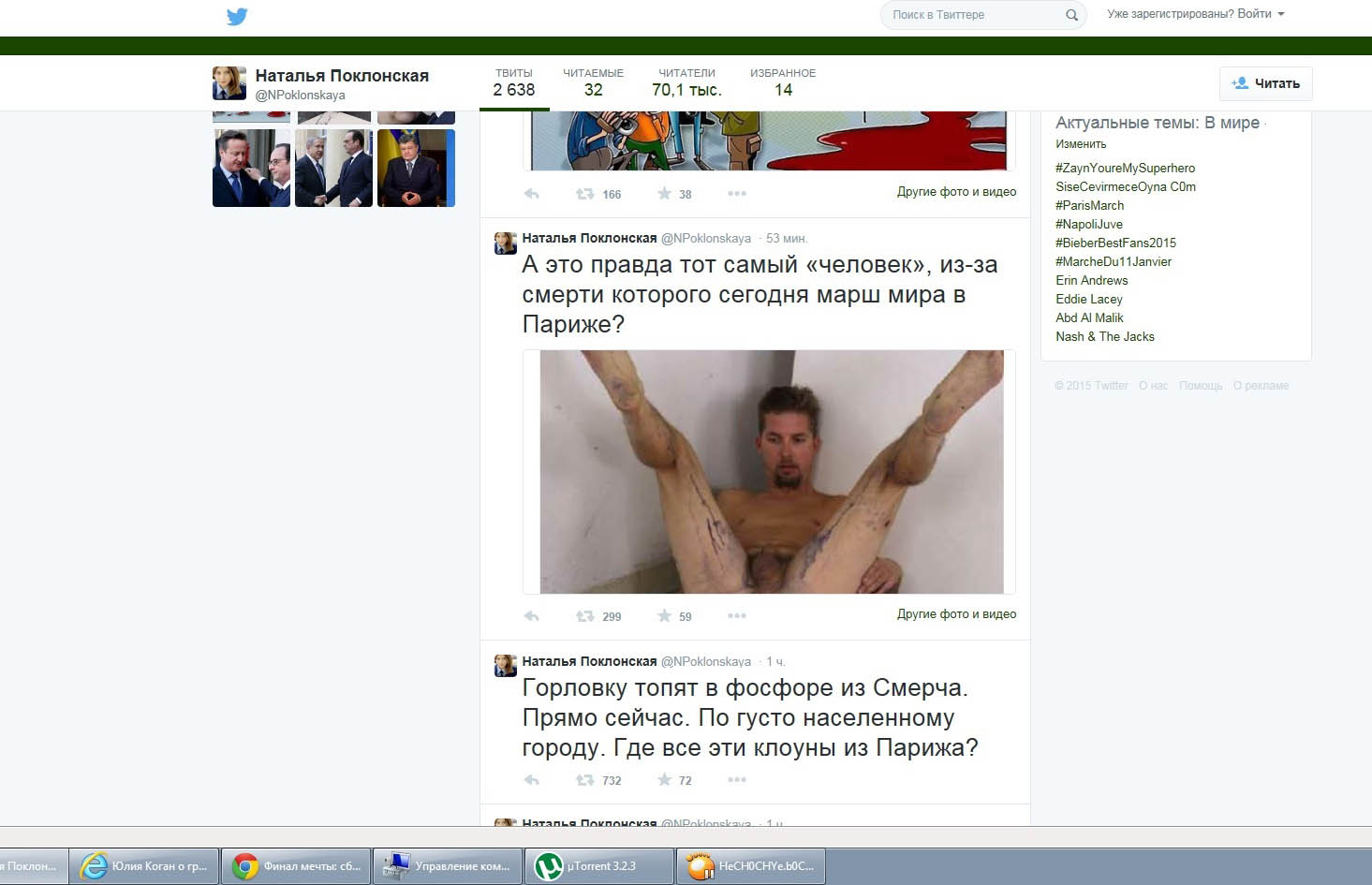
Task: Click the Читать follow button
Action: coord(1266,83)
